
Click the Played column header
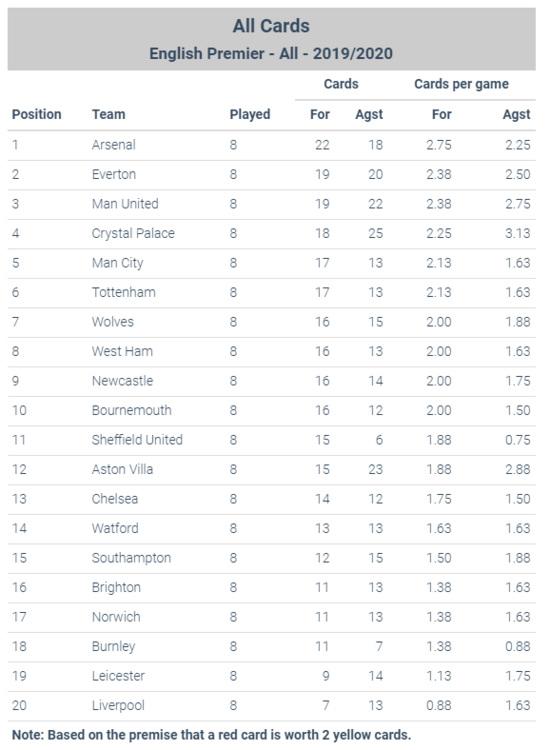tap(250, 114)
